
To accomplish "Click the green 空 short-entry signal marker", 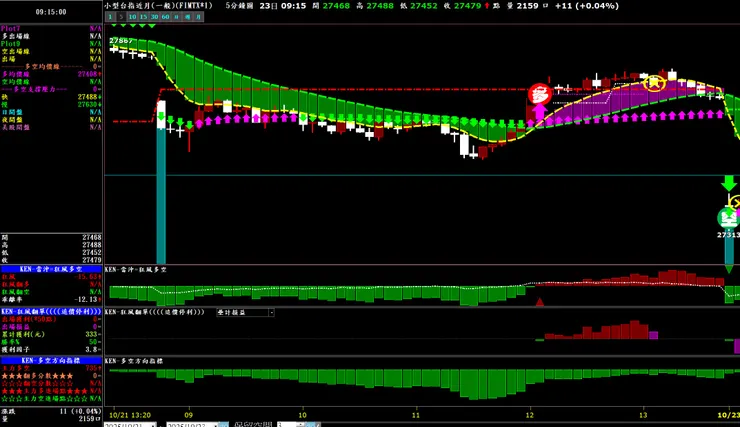I will (x=728, y=218).
